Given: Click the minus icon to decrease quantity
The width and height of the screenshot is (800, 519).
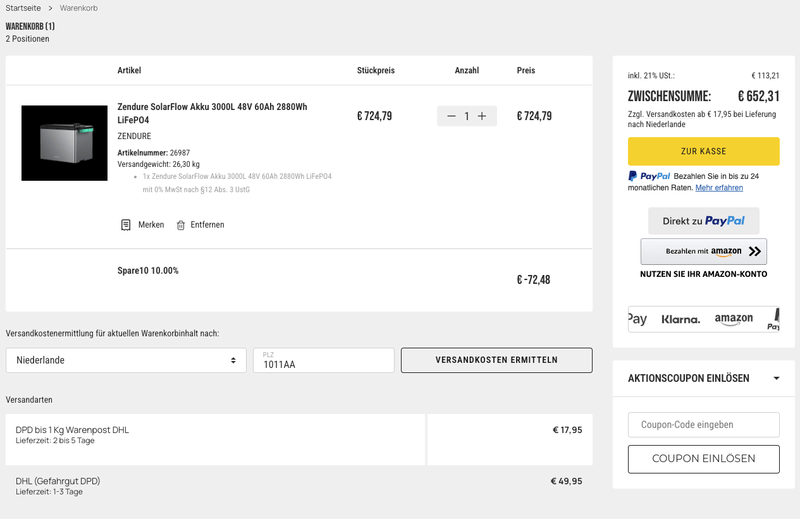Looking at the screenshot, I should coord(451,116).
